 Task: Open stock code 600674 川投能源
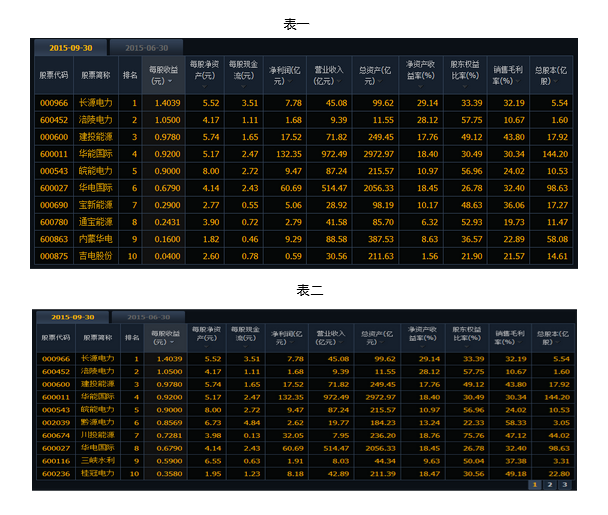54,436
